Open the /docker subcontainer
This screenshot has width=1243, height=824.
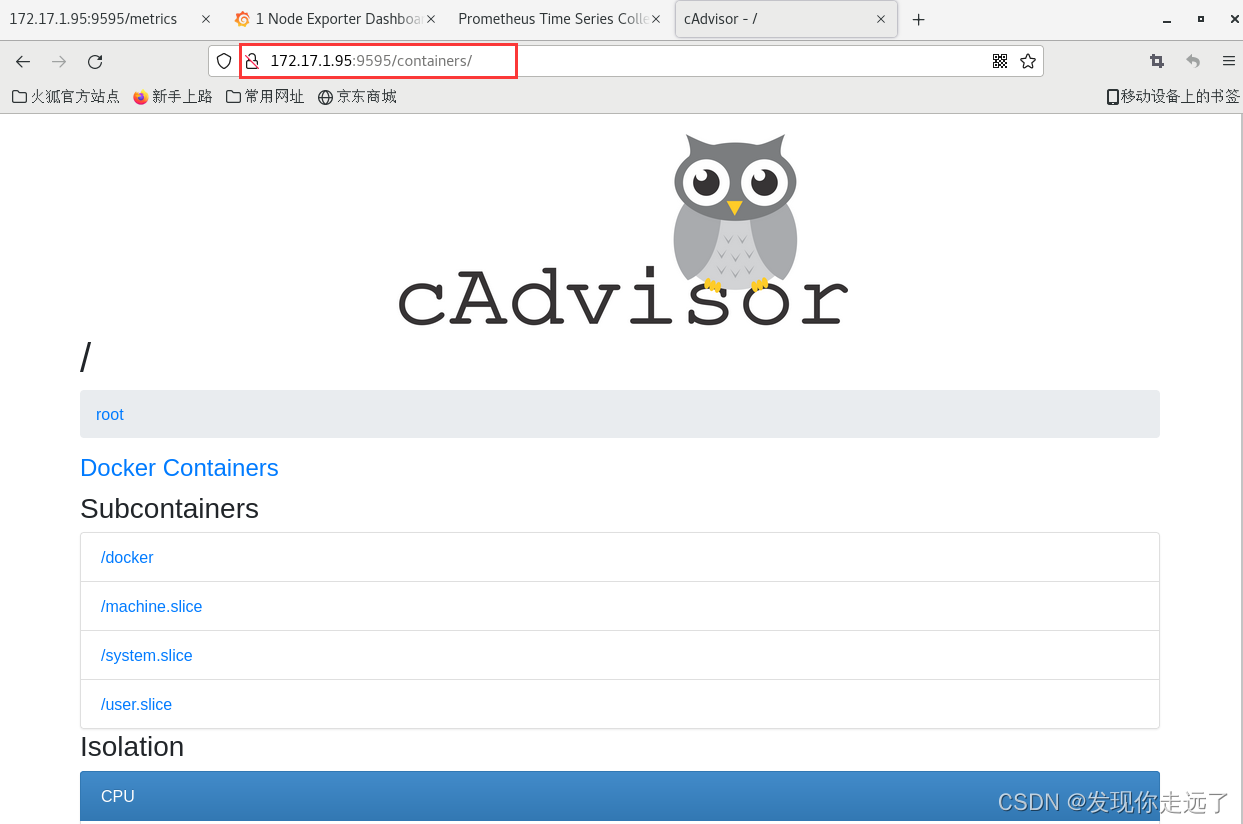pyautogui.click(x=127, y=557)
